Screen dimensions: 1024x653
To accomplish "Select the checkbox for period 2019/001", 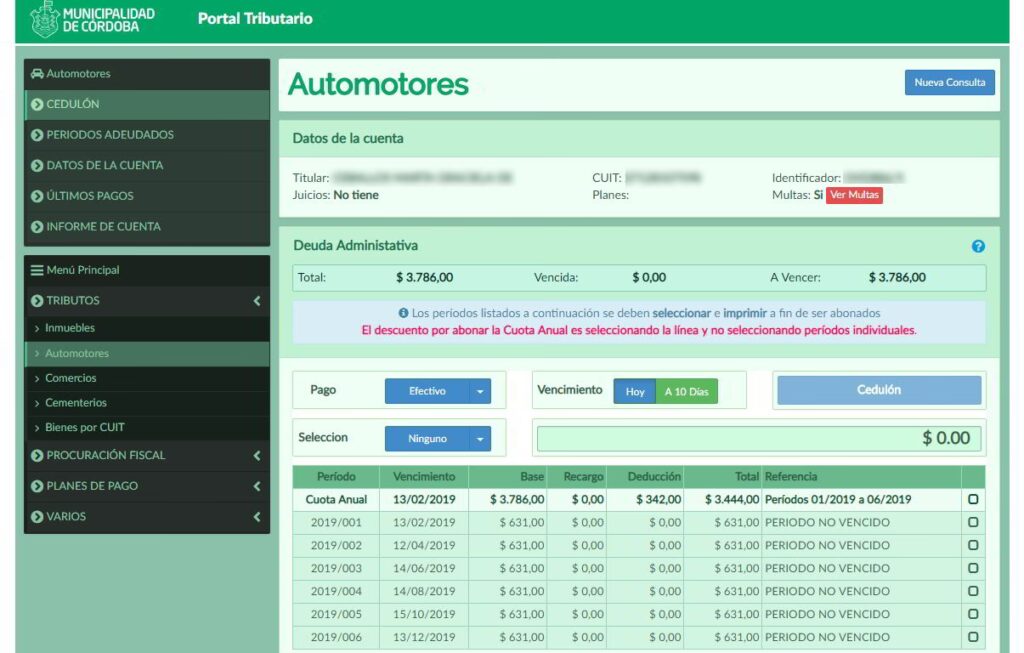I will [x=973, y=522].
